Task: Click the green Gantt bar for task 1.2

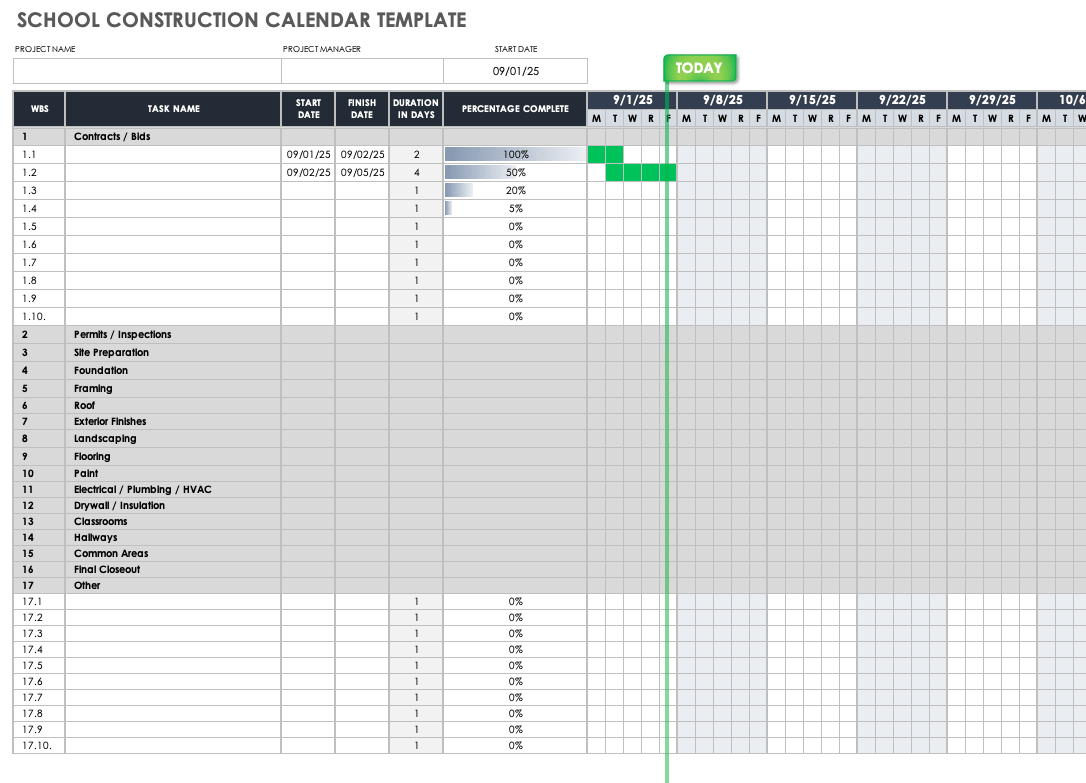Action: (641, 173)
